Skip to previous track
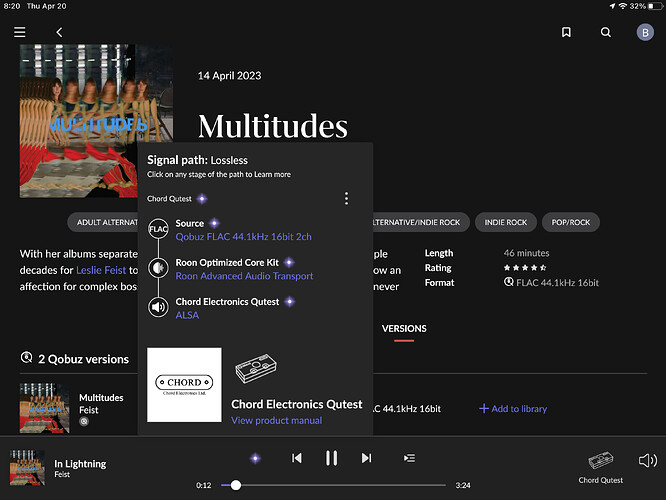This screenshot has width=666, height=500. click(x=296, y=458)
